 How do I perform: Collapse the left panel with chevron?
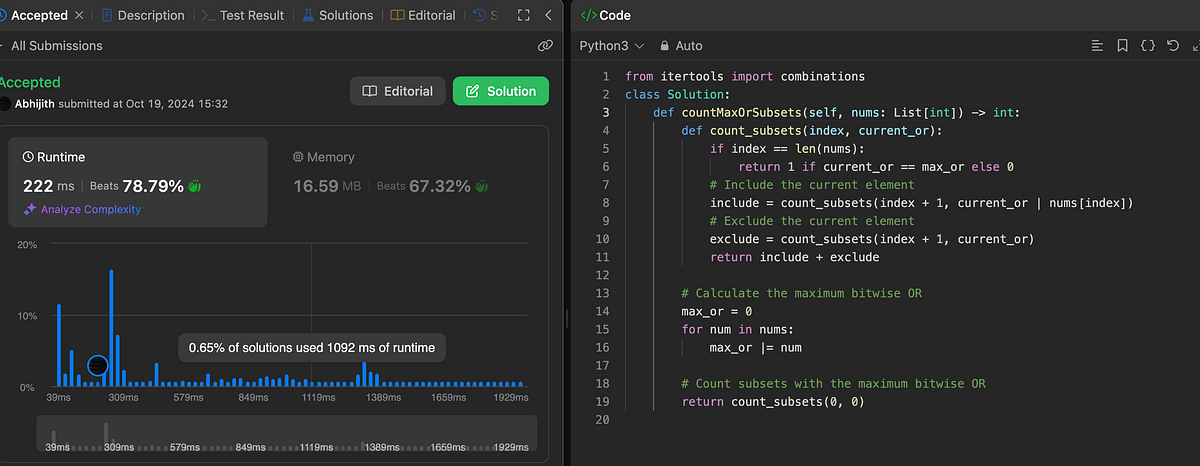click(x=548, y=16)
